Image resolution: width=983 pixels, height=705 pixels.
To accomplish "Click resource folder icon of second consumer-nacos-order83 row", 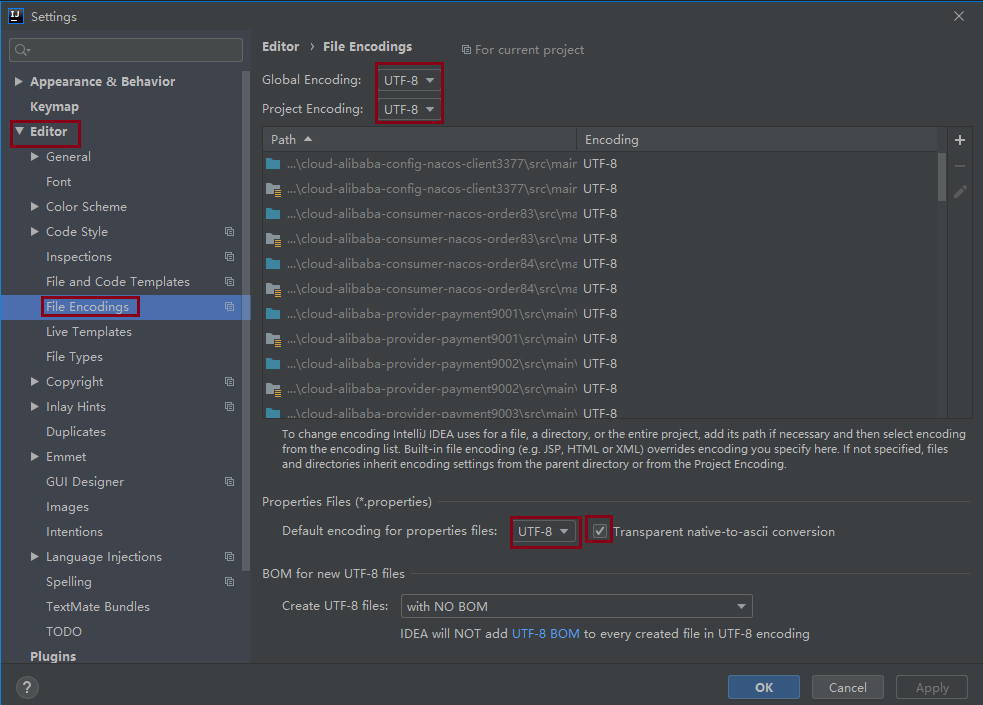I will 273,239.
